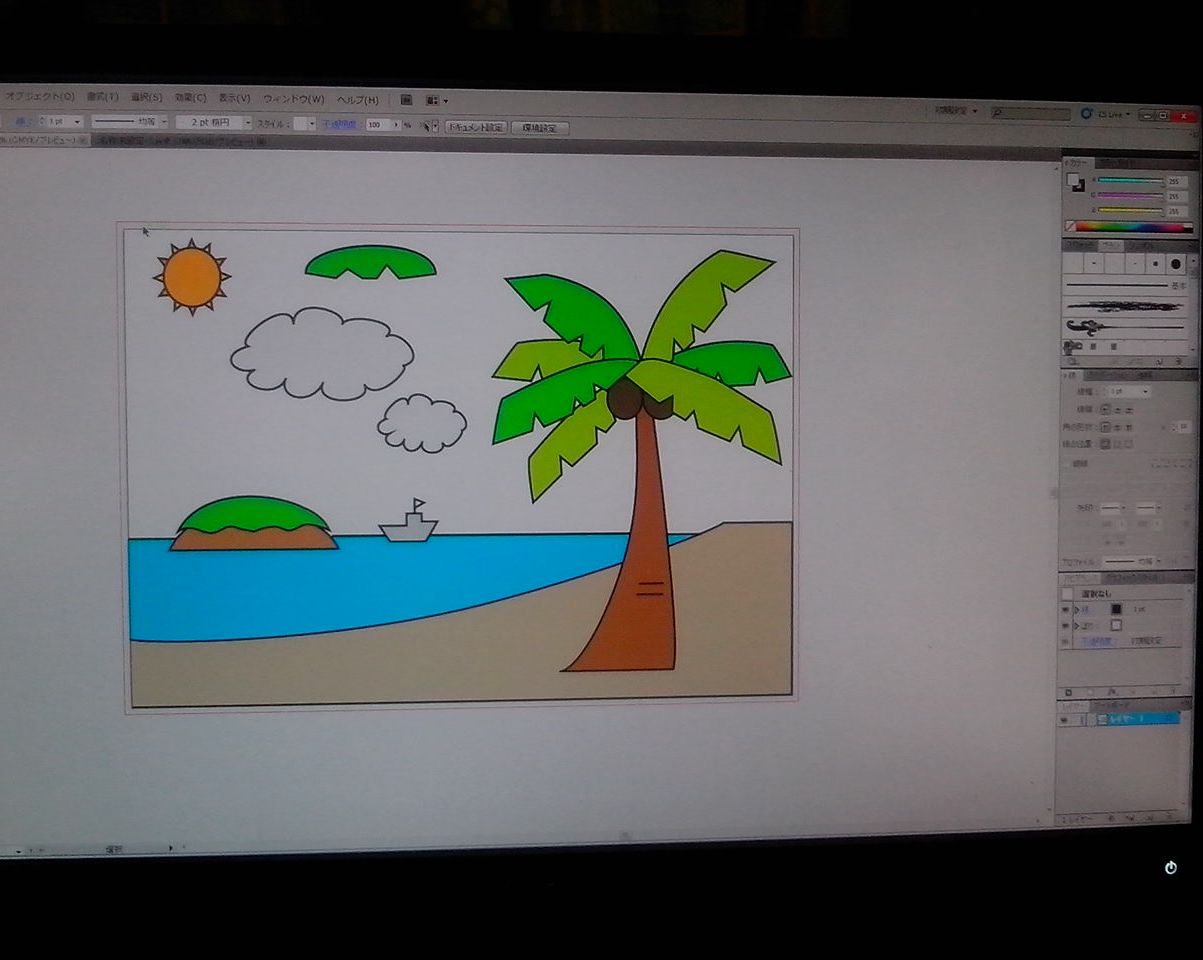1203x960 pixels.
Task: Click the ドキュメント設定 button
Action: click(475, 127)
